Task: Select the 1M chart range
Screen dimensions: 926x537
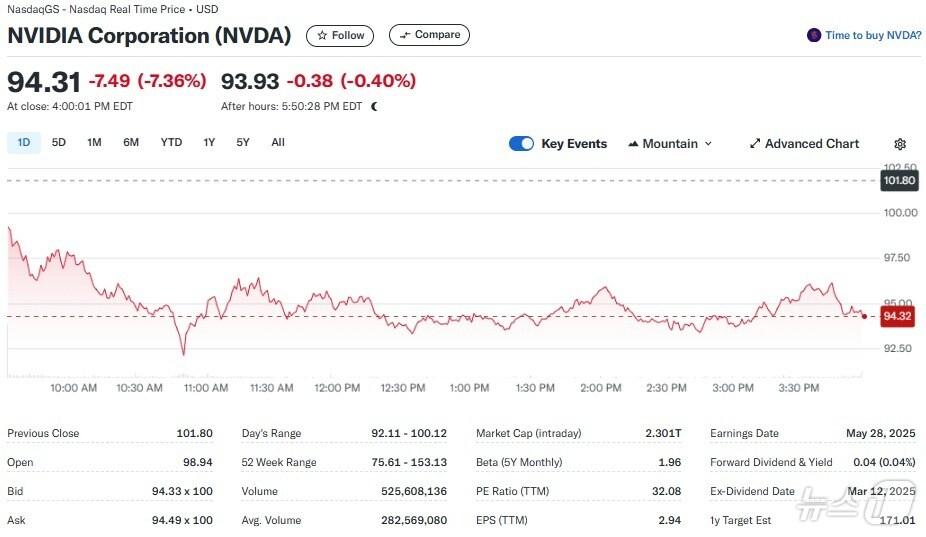Action: pyautogui.click(x=94, y=142)
